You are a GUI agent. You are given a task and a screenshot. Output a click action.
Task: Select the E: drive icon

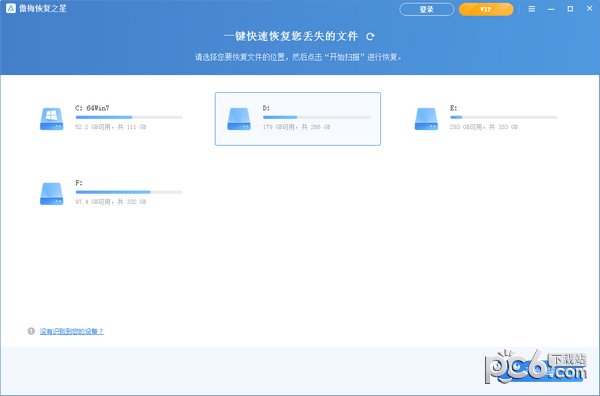(426, 119)
